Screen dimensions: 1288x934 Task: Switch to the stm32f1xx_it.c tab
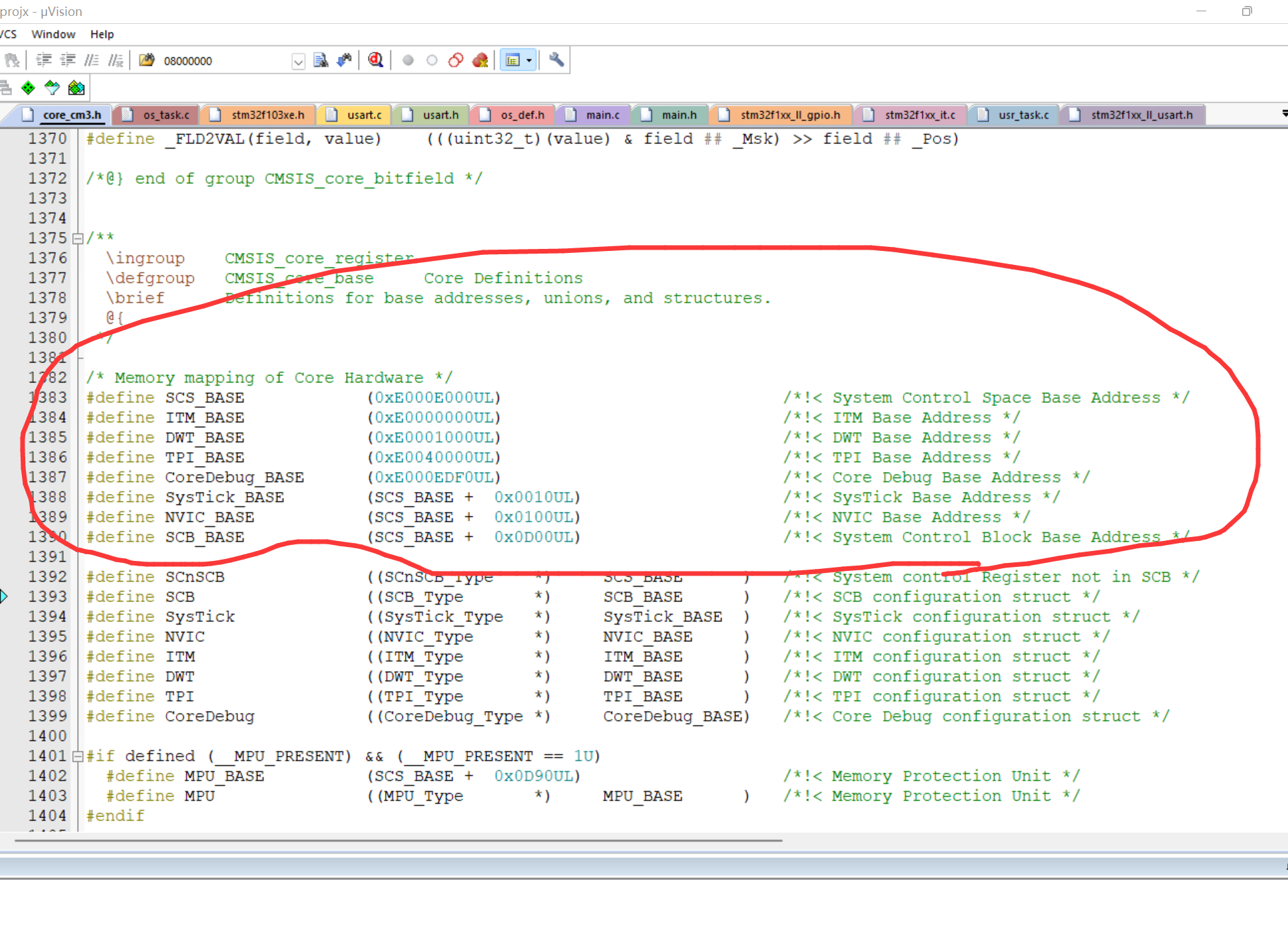pyautogui.click(x=912, y=115)
